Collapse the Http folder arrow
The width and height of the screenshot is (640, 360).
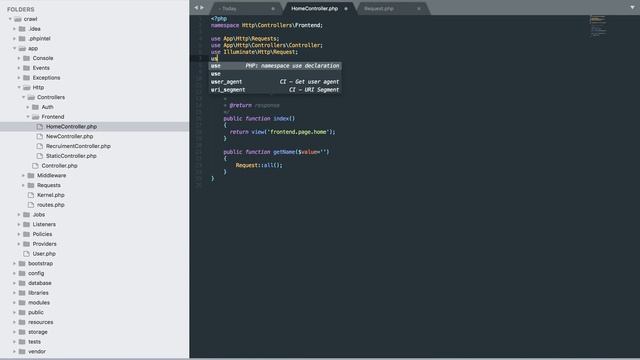tap(19, 88)
